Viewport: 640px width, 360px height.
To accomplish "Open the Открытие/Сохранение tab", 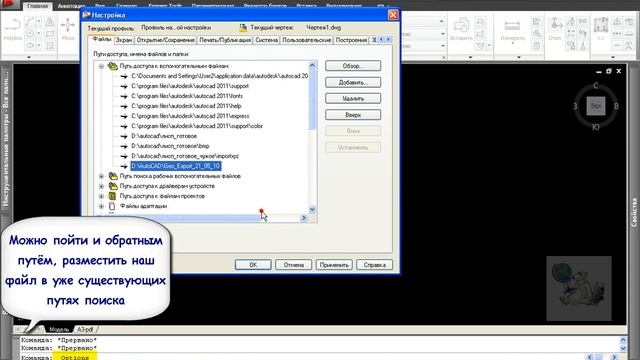I will tap(165, 40).
